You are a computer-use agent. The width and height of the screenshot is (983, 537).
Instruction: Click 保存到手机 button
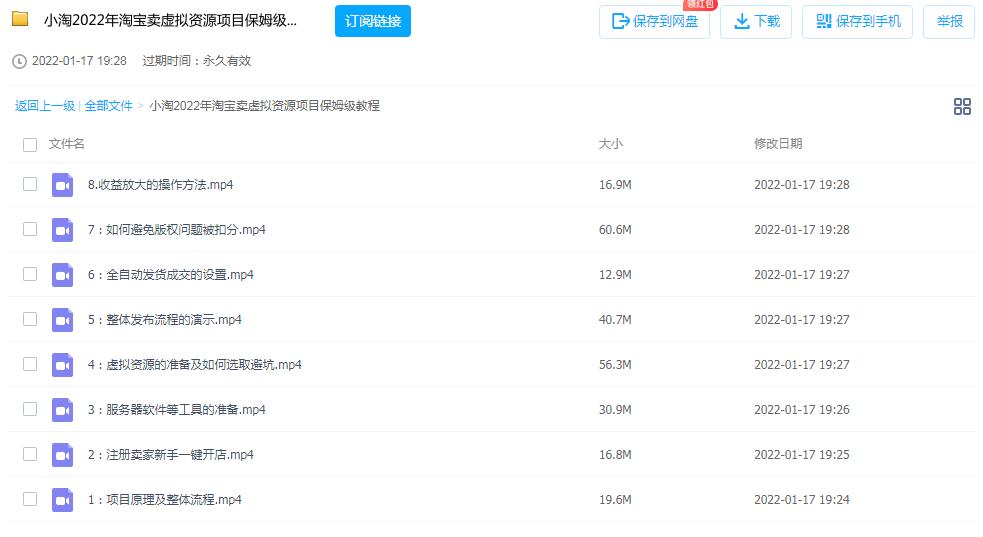[857, 22]
